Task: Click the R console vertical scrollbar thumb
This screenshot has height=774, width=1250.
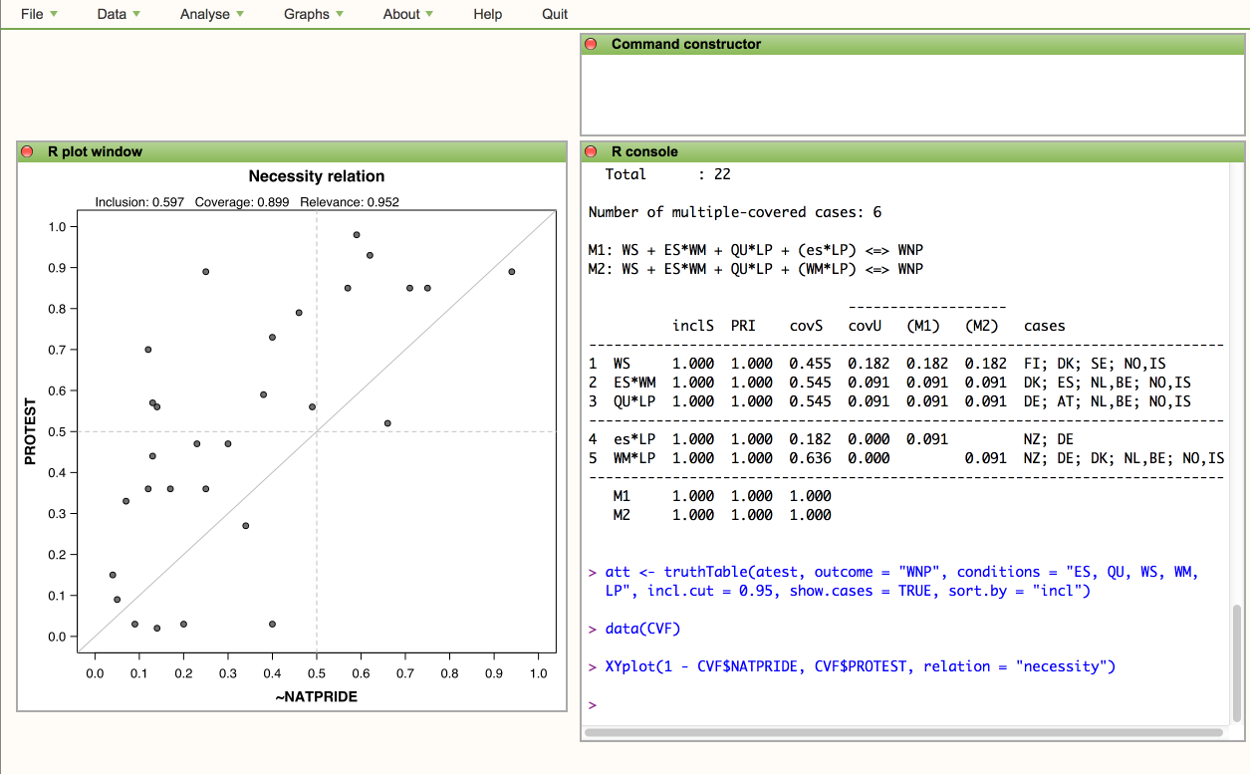Action: 1240,660
